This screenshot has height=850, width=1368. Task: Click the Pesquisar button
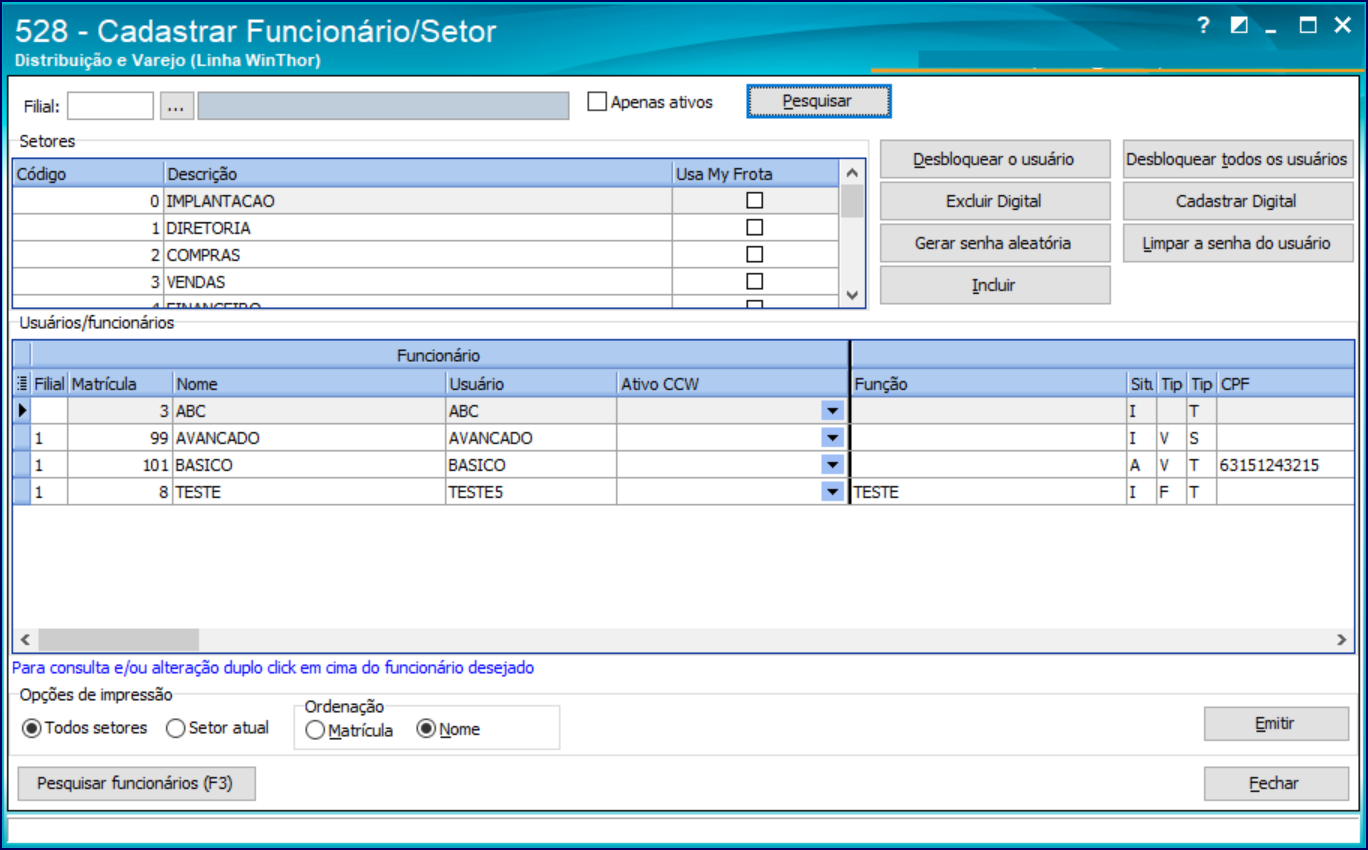pos(817,101)
